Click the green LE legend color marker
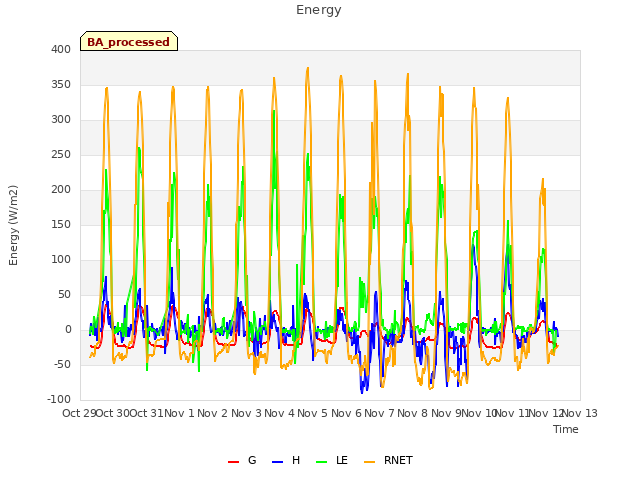Screen dimensions: 640x480 (322, 462)
